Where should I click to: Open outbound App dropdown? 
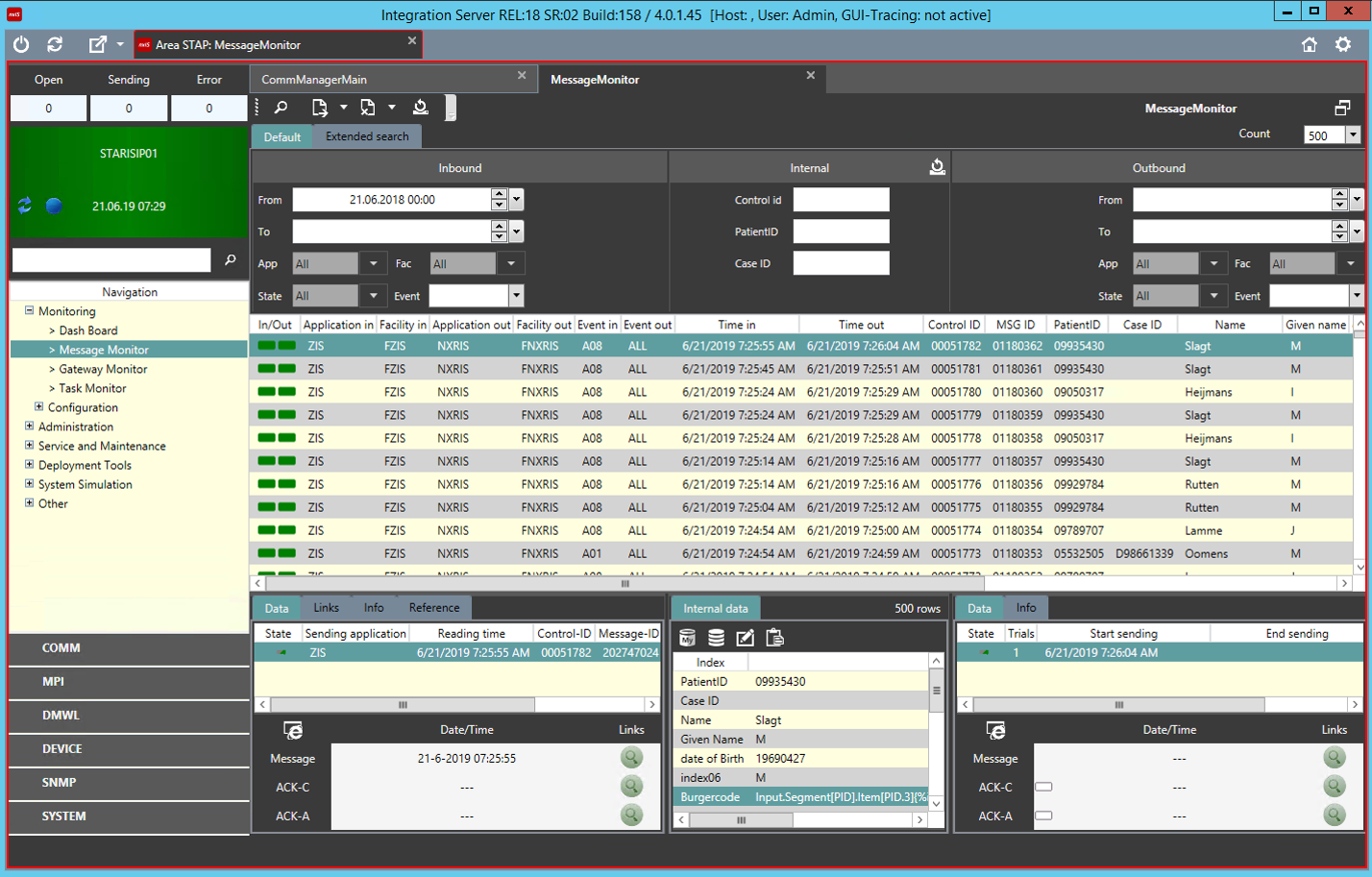tap(1214, 263)
